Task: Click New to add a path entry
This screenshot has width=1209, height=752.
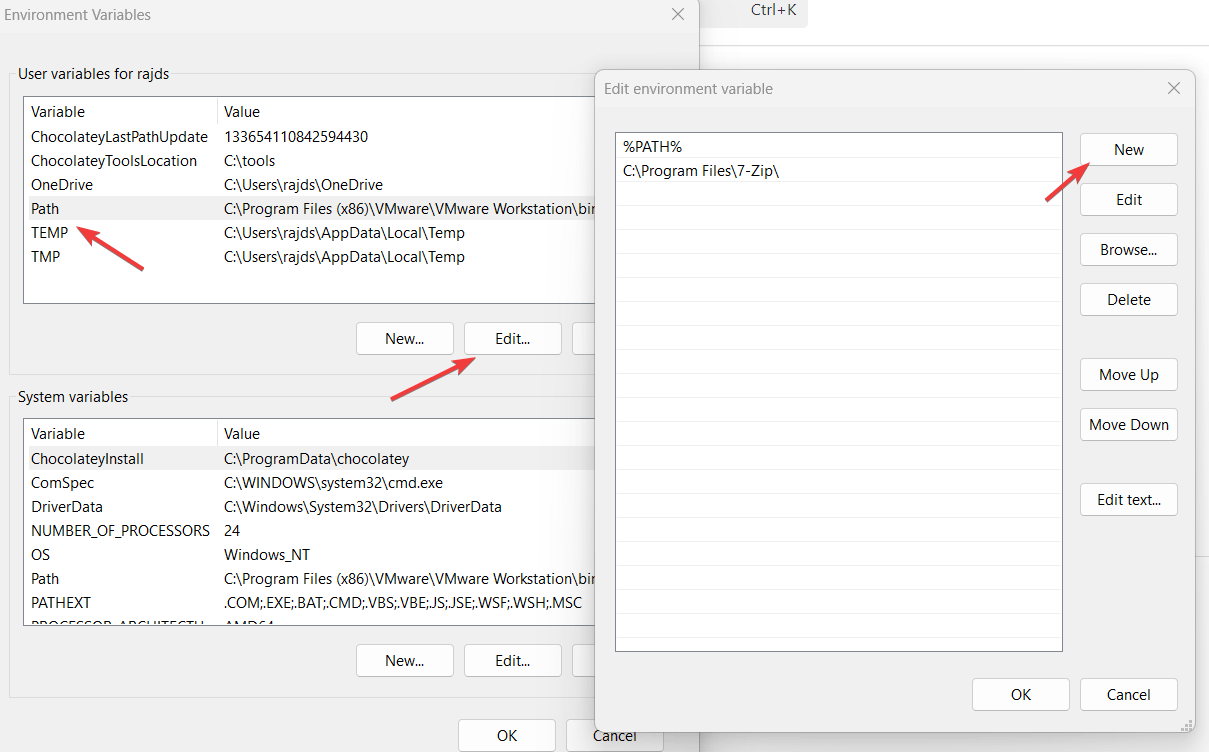Action: (1128, 149)
